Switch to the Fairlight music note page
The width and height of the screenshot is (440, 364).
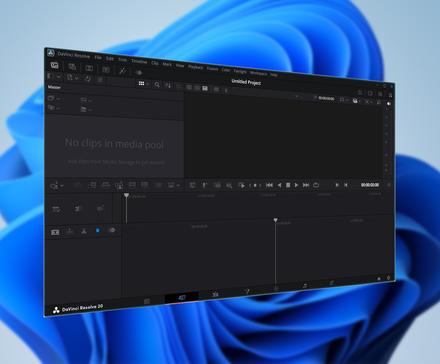point(305,286)
